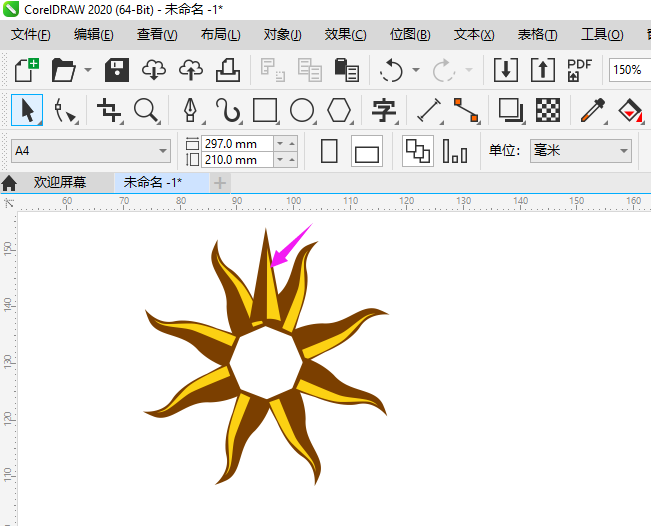Open the 对象 menu
Image resolution: width=651 pixels, height=526 pixels.
[282, 34]
